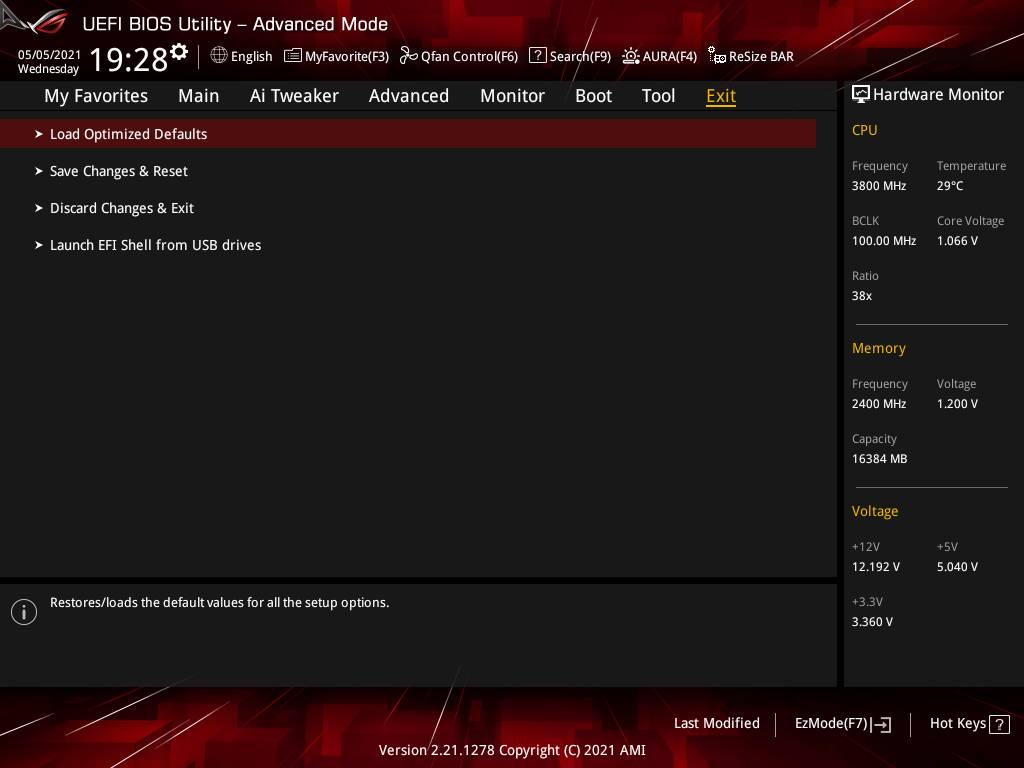The height and width of the screenshot is (768, 1024).
Task: Click Last Modified
Action: pos(716,724)
